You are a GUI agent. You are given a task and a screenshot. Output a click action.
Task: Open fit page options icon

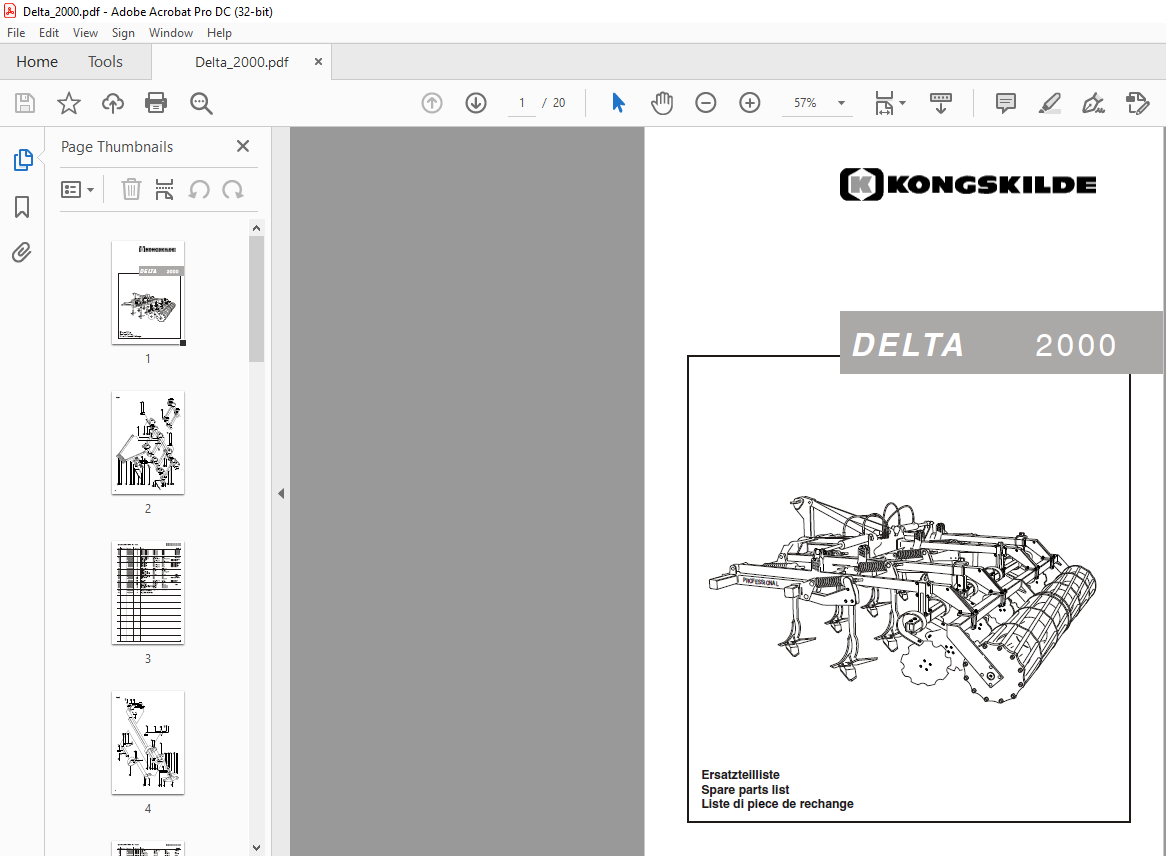point(890,103)
